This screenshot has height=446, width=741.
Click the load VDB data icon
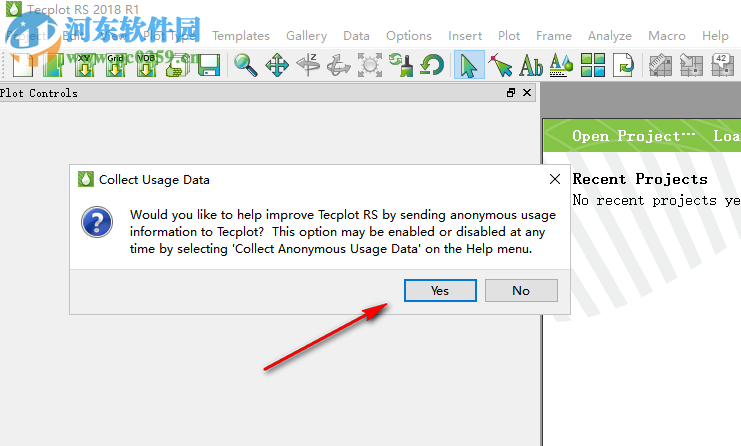(x=147, y=65)
